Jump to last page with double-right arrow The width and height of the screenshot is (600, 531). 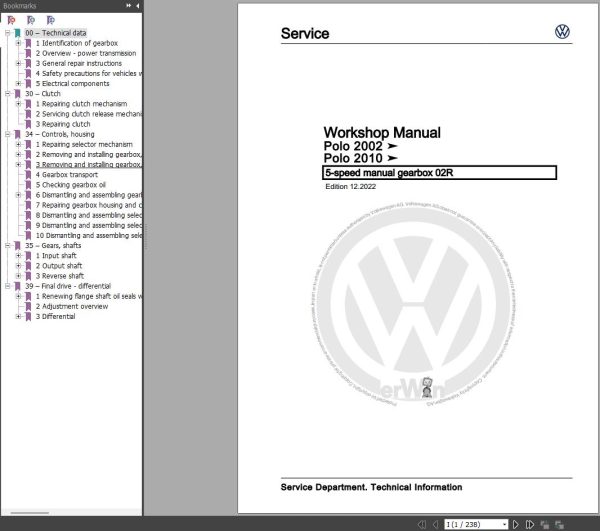(530, 524)
